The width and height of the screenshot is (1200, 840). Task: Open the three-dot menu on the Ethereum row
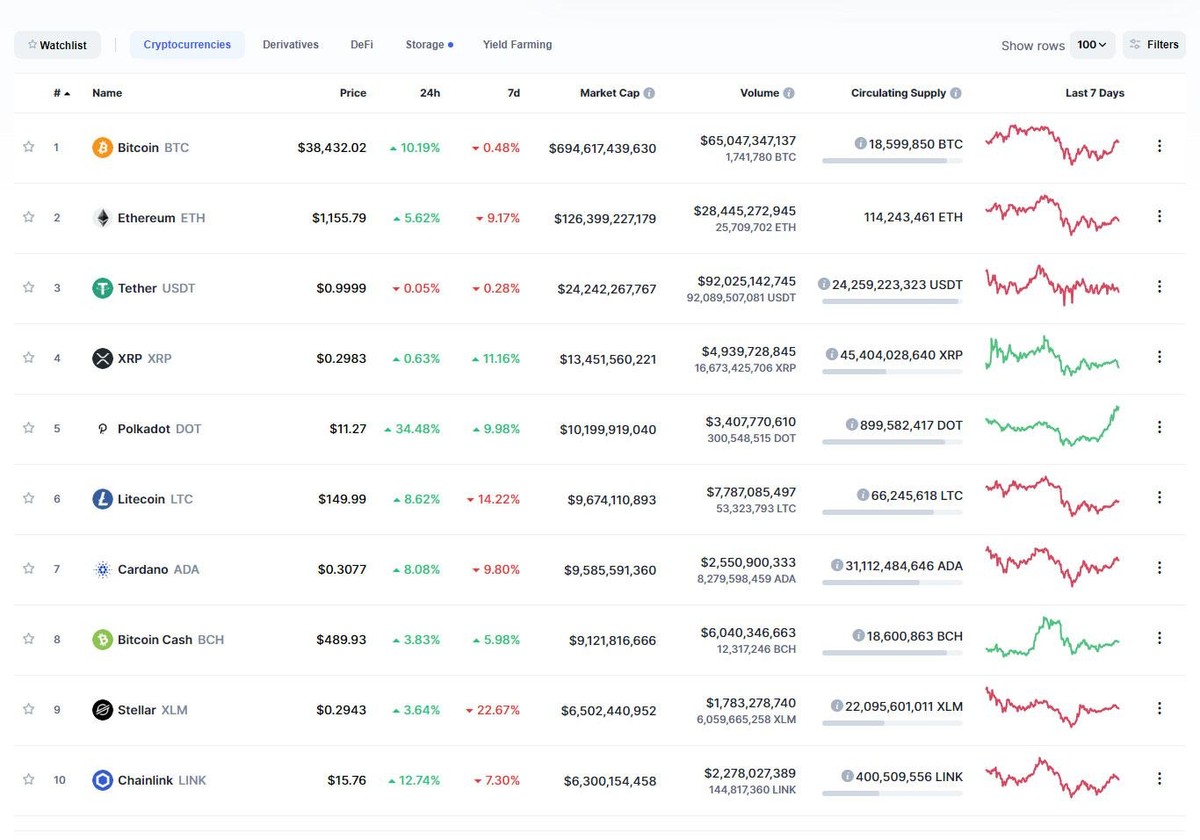tap(1159, 216)
